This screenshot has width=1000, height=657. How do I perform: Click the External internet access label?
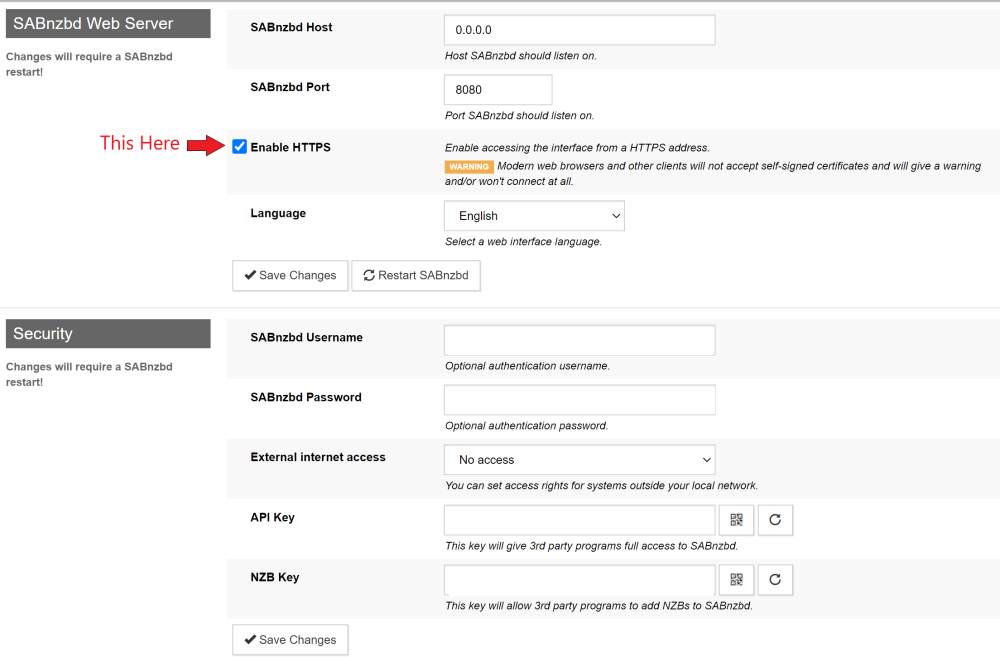(318, 457)
